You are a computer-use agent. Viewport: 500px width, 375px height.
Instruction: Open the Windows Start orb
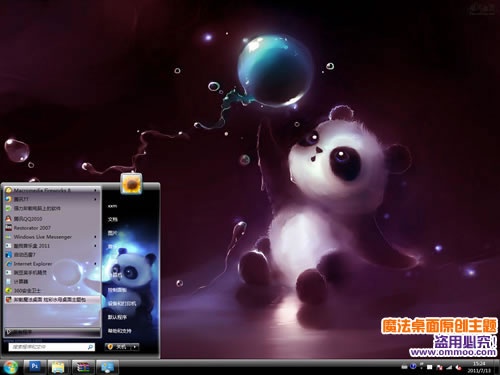coord(10,367)
